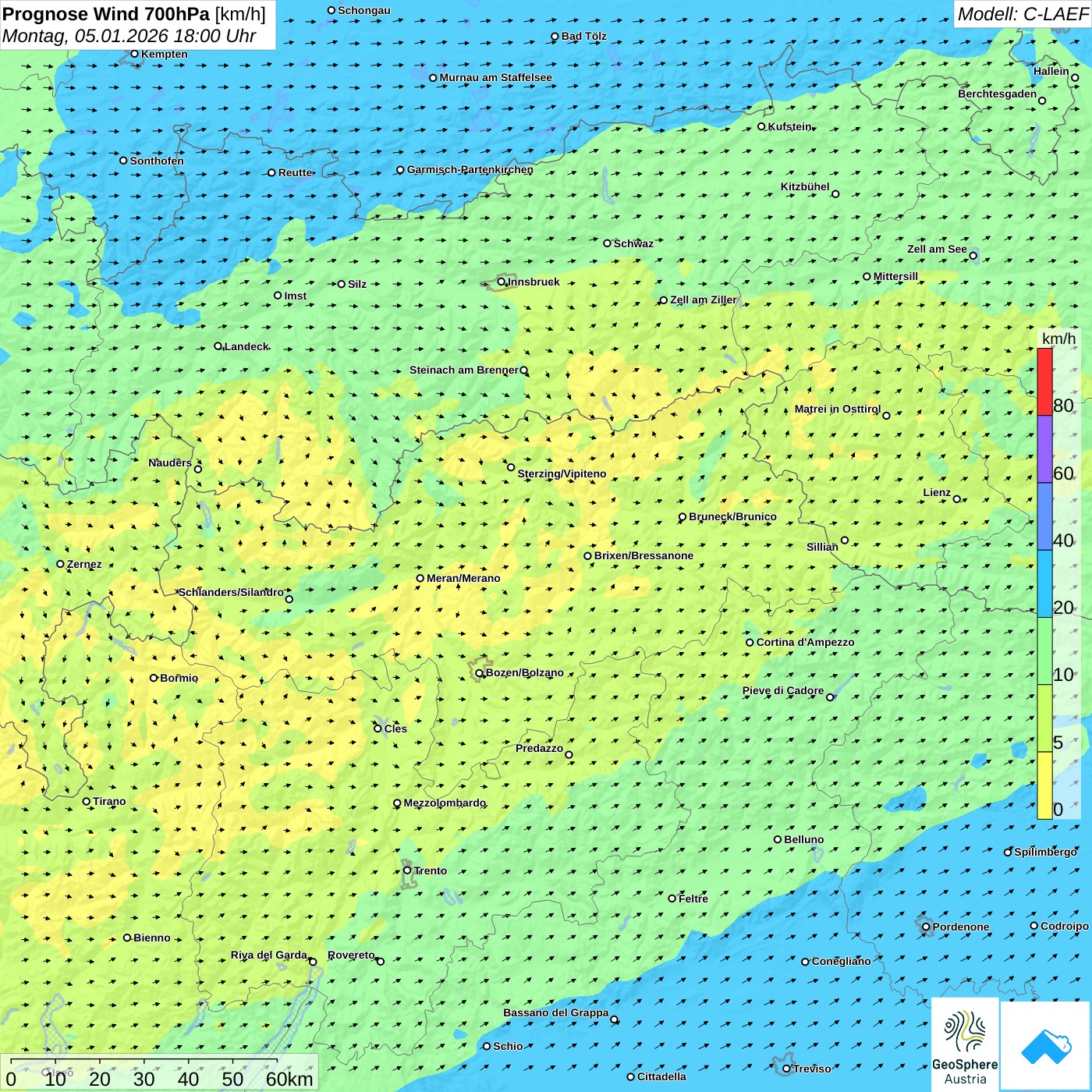
Task: Click the forecast date 'Montag, 05.01.2026 18:00 Uhr'
Action: pyautogui.click(x=129, y=36)
